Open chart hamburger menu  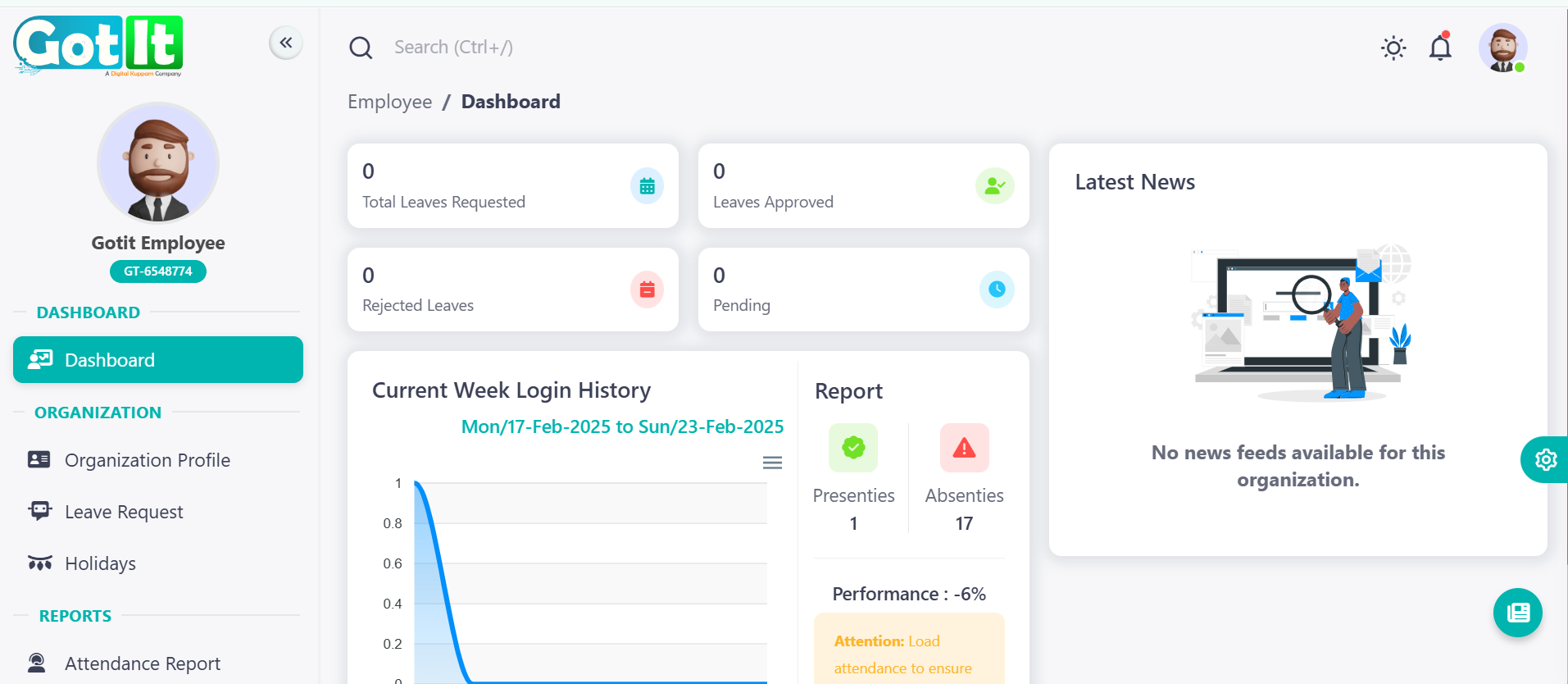pos(772,463)
